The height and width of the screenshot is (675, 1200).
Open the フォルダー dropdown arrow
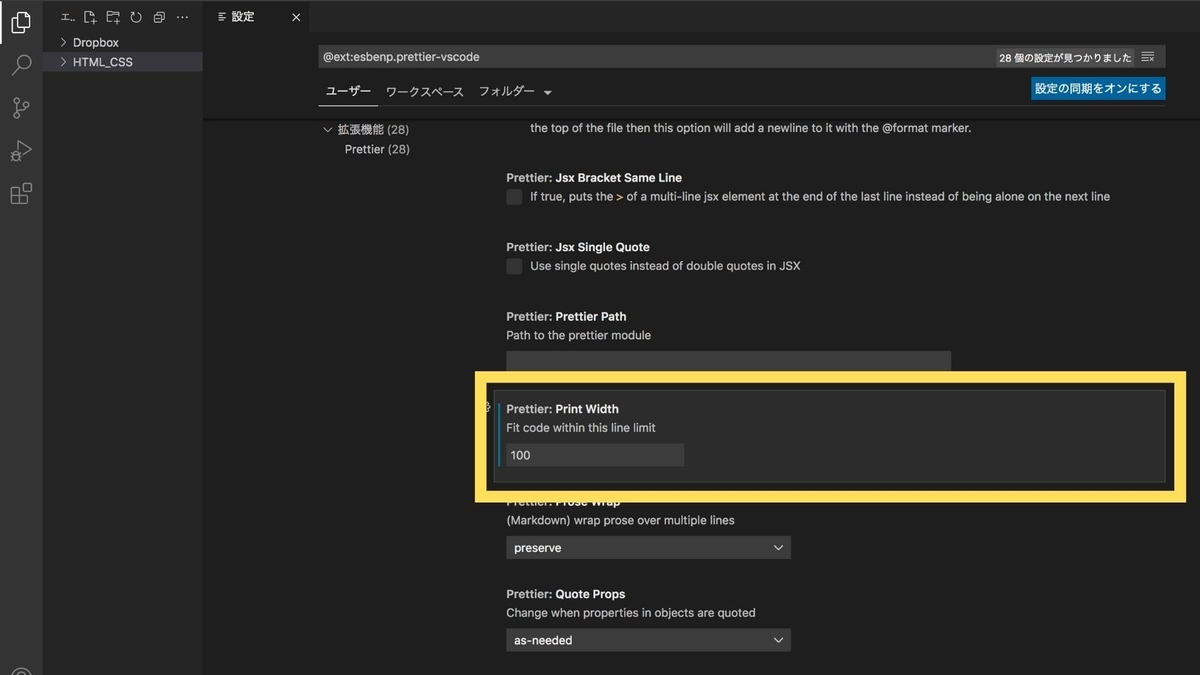point(547,92)
